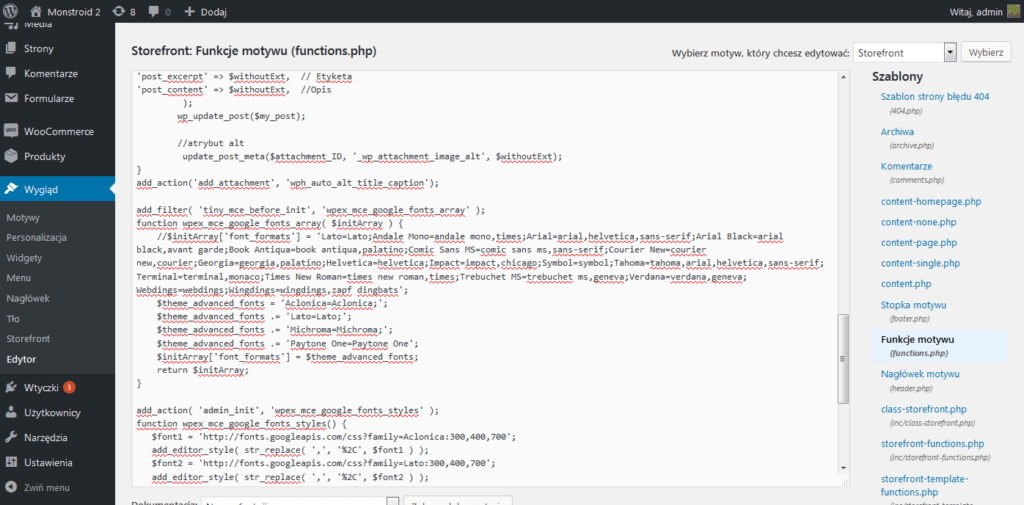
Task: Click the admin avatar thumbnail
Action: (x=1013, y=11)
